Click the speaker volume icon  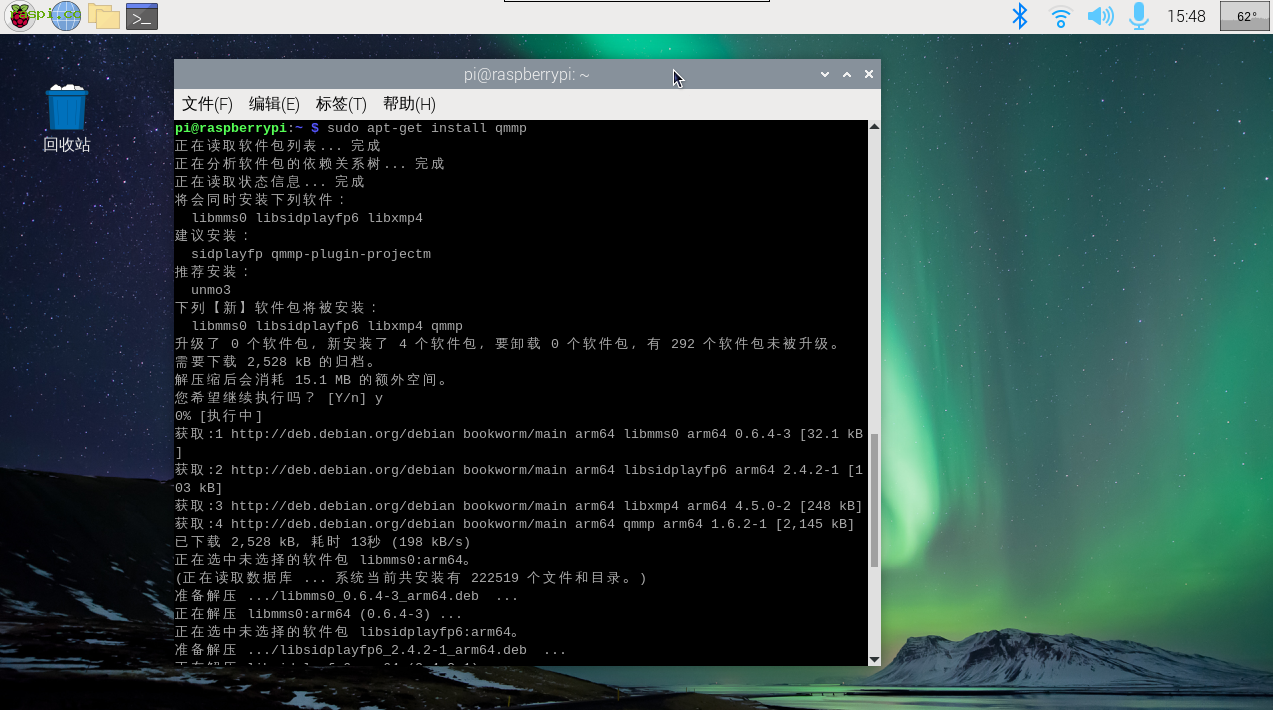(1100, 16)
